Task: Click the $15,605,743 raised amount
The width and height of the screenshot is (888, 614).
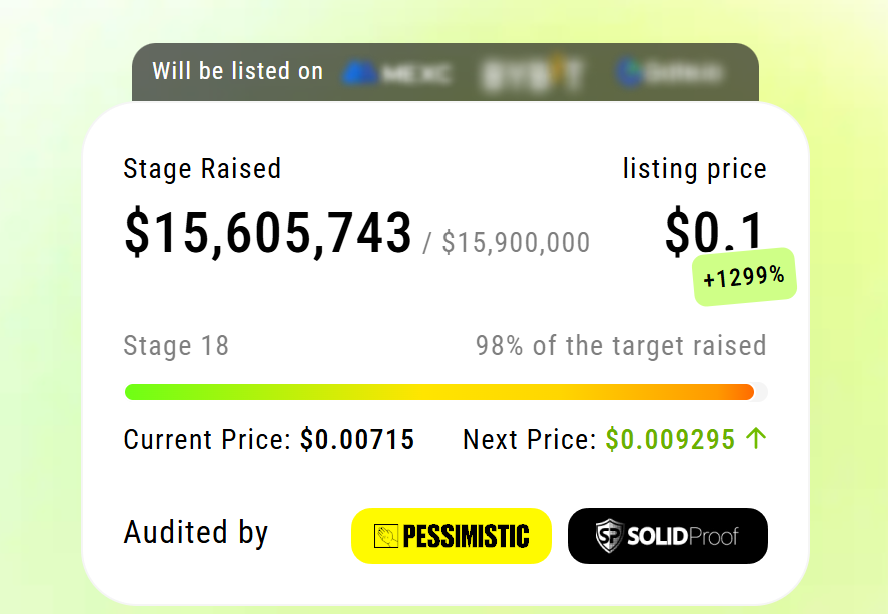Action: pyautogui.click(x=267, y=234)
